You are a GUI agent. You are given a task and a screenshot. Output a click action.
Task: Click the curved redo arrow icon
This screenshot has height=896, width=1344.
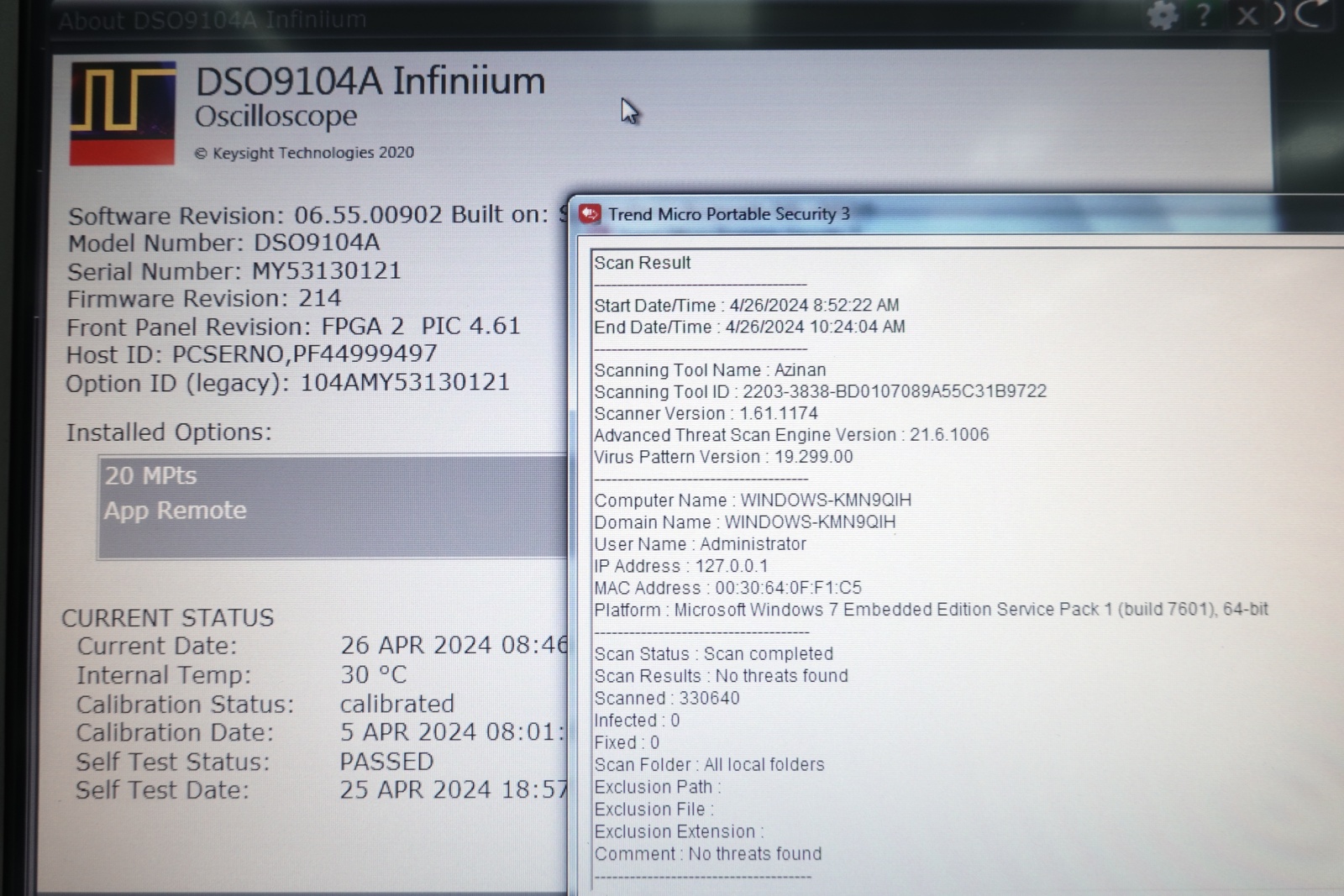(x=1313, y=13)
